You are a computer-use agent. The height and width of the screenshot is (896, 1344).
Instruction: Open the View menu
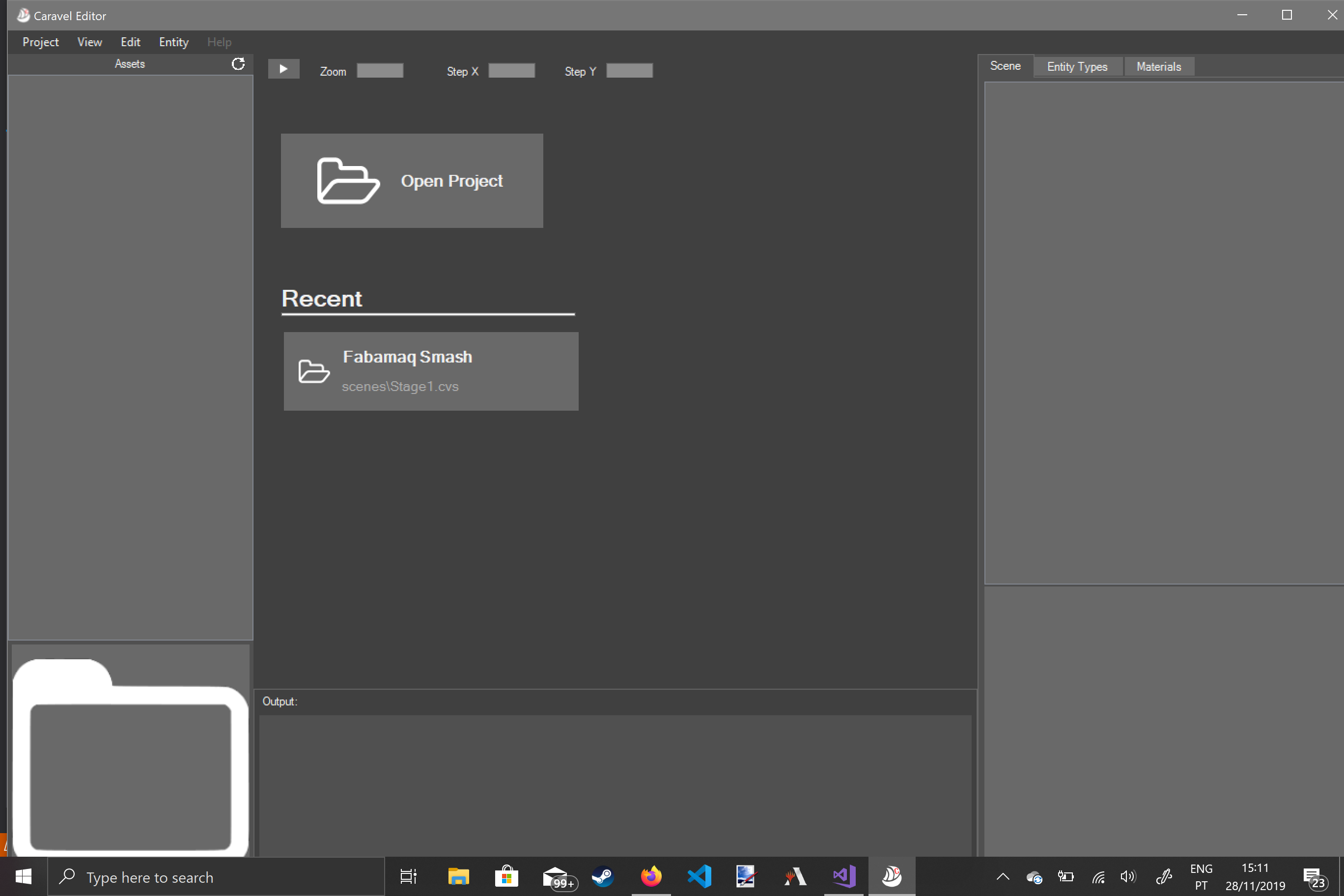point(90,42)
